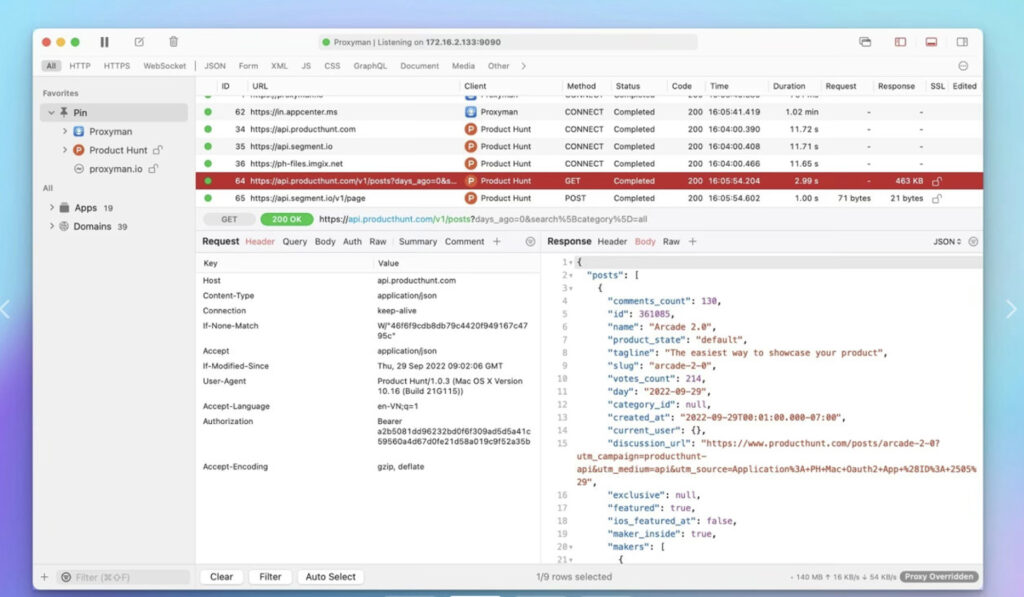Image resolution: width=1024 pixels, height=597 pixels.
Task: Open the request Raw tab
Action: 378,242
